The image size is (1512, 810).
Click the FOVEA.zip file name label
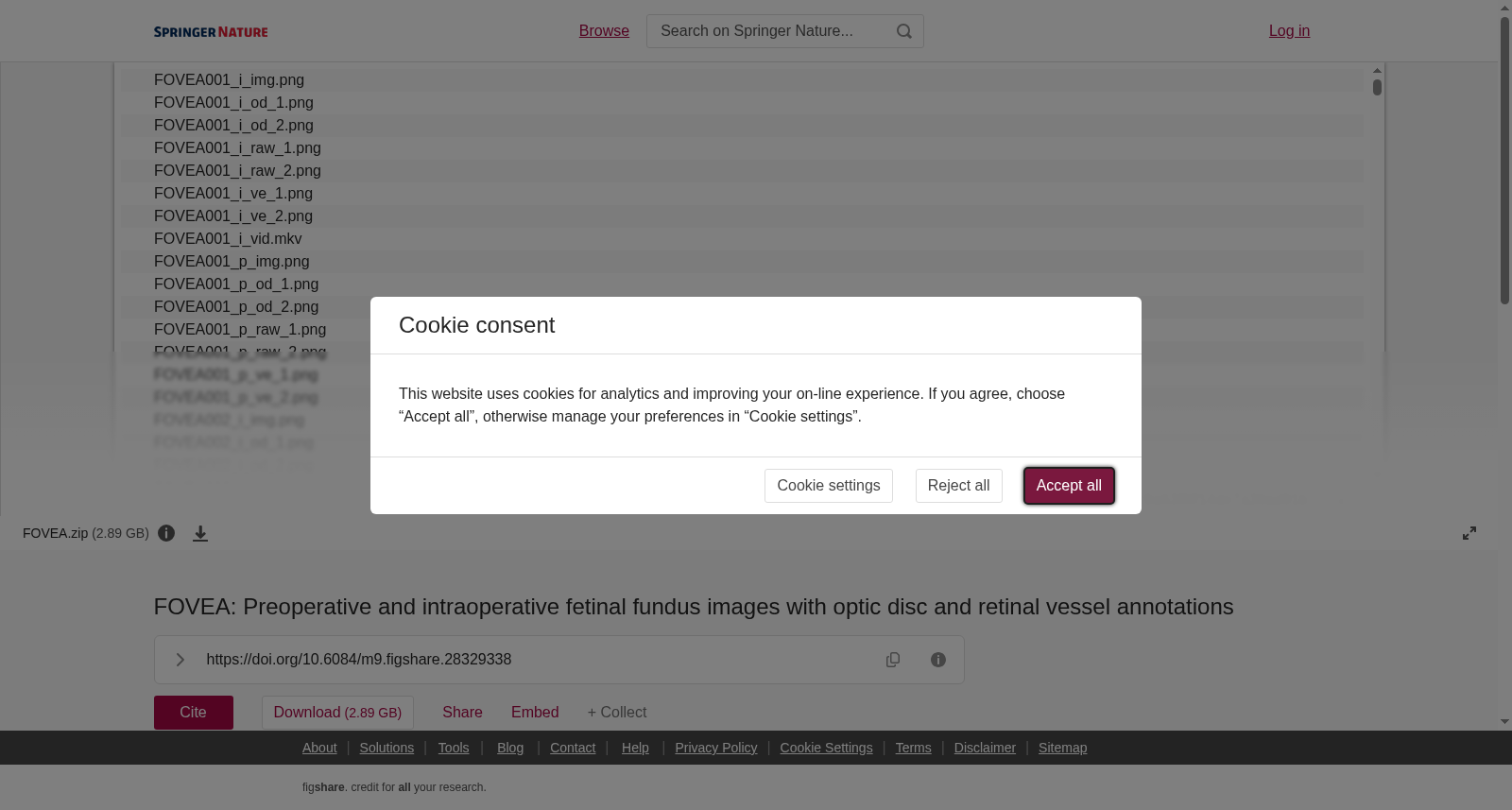click(x=55, y=533)
